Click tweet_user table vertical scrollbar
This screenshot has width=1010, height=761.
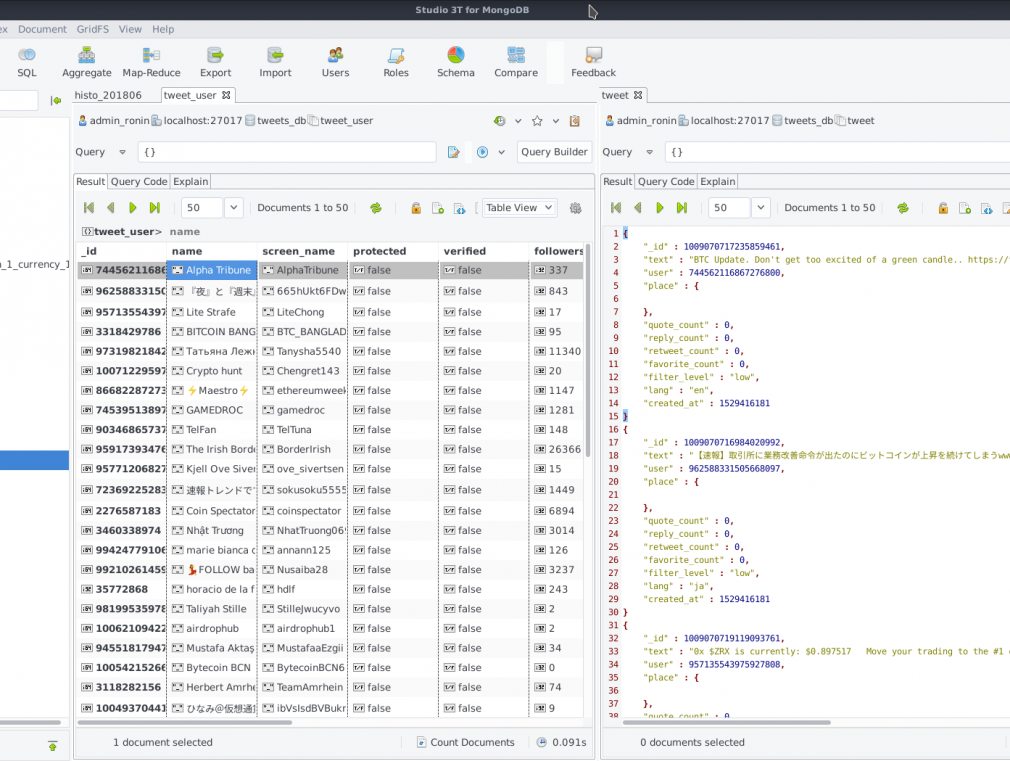tap(588, 351)
